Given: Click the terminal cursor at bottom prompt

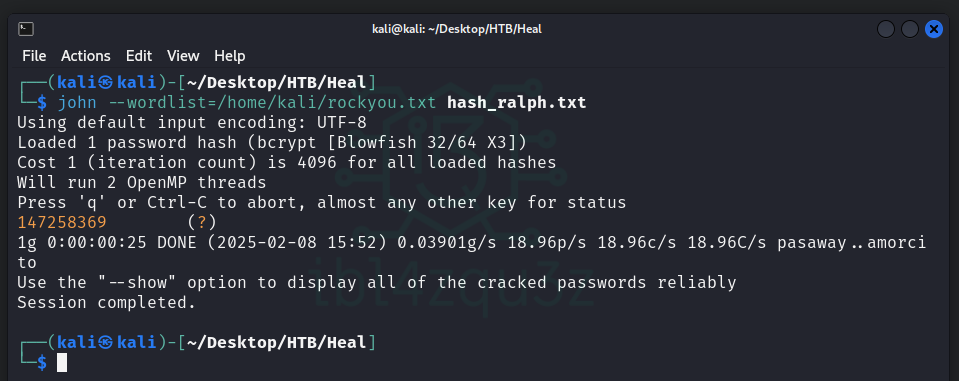Looking at the screenshot, I should click(x=62, y=363).
